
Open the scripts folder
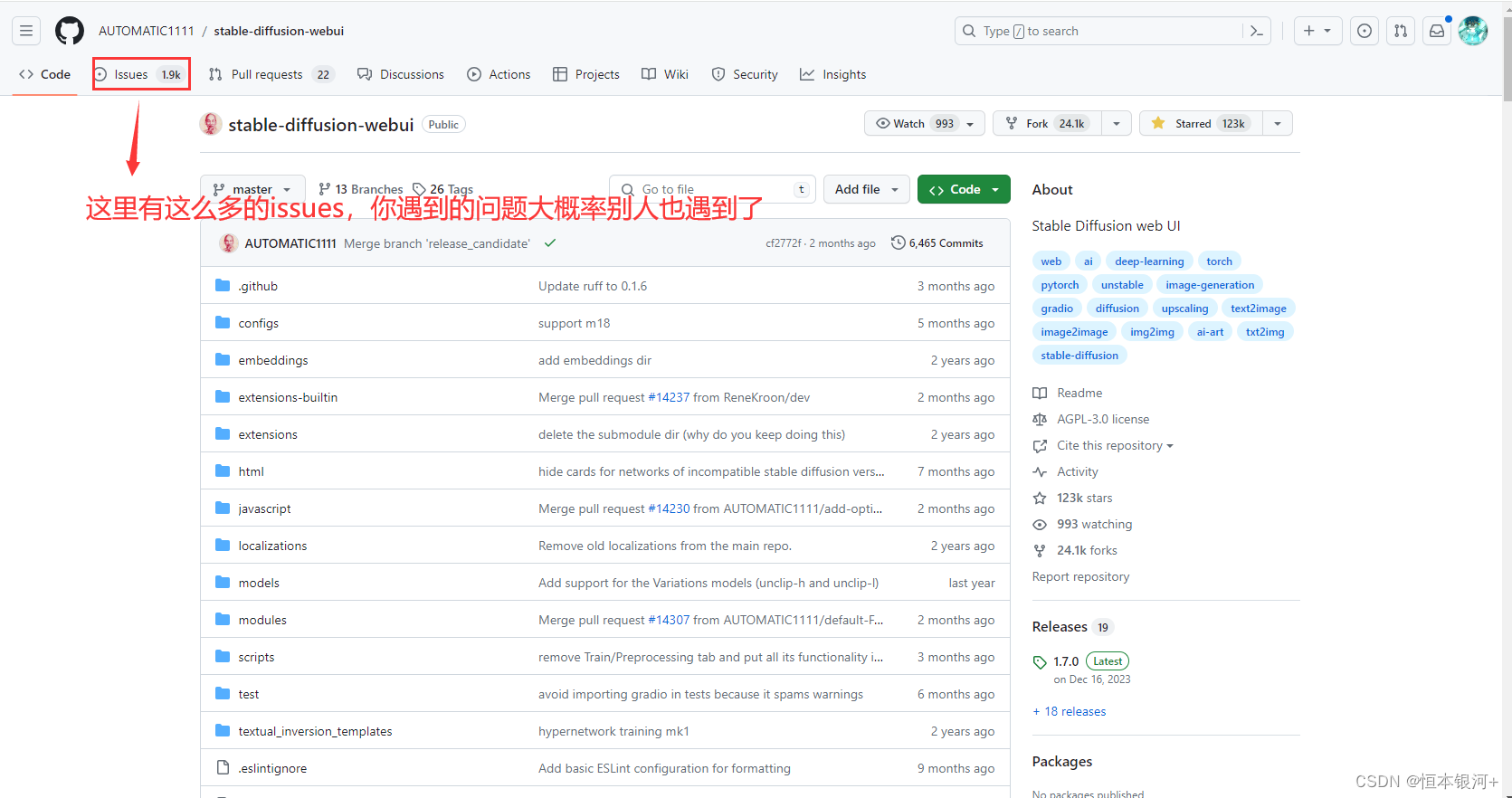click(x=256, y=657)
